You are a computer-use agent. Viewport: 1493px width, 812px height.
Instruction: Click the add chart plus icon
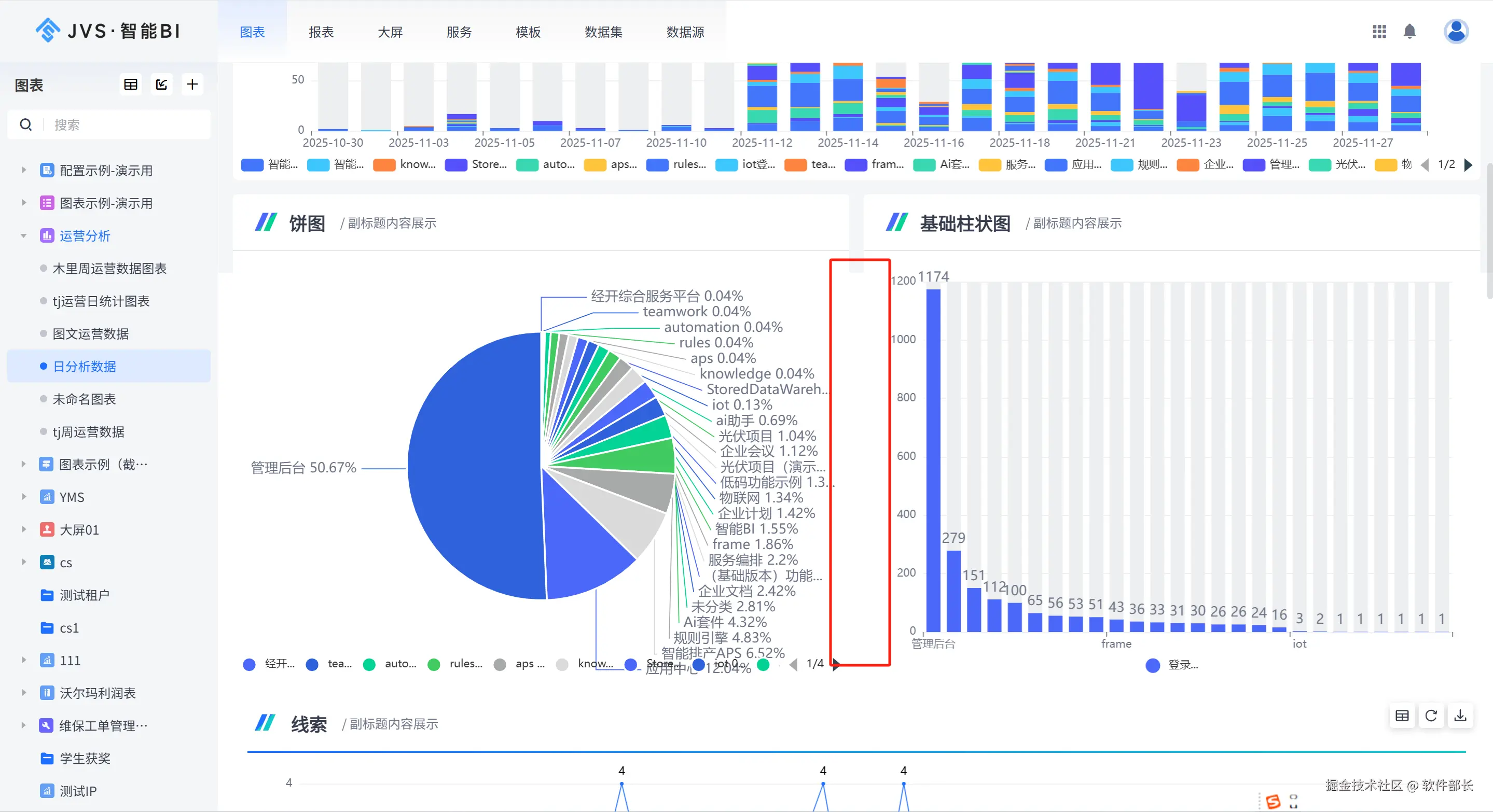point(192,85)
